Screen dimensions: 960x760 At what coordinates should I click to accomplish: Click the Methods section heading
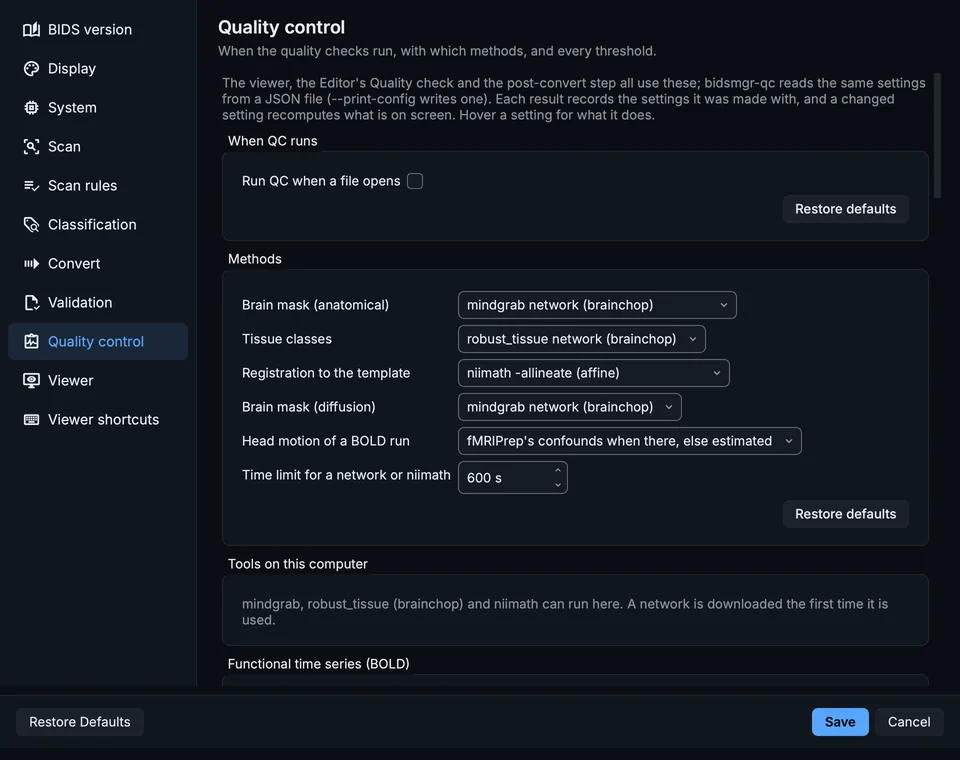point(255,259)
